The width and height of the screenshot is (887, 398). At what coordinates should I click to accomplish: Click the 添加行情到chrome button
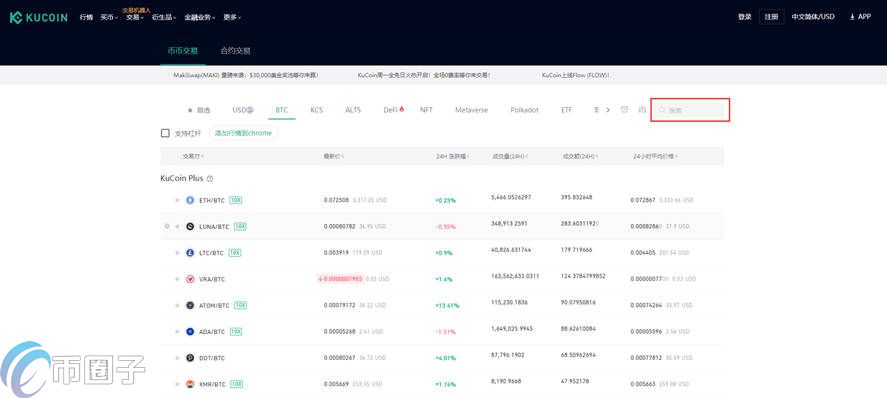(x=243, y=133)
